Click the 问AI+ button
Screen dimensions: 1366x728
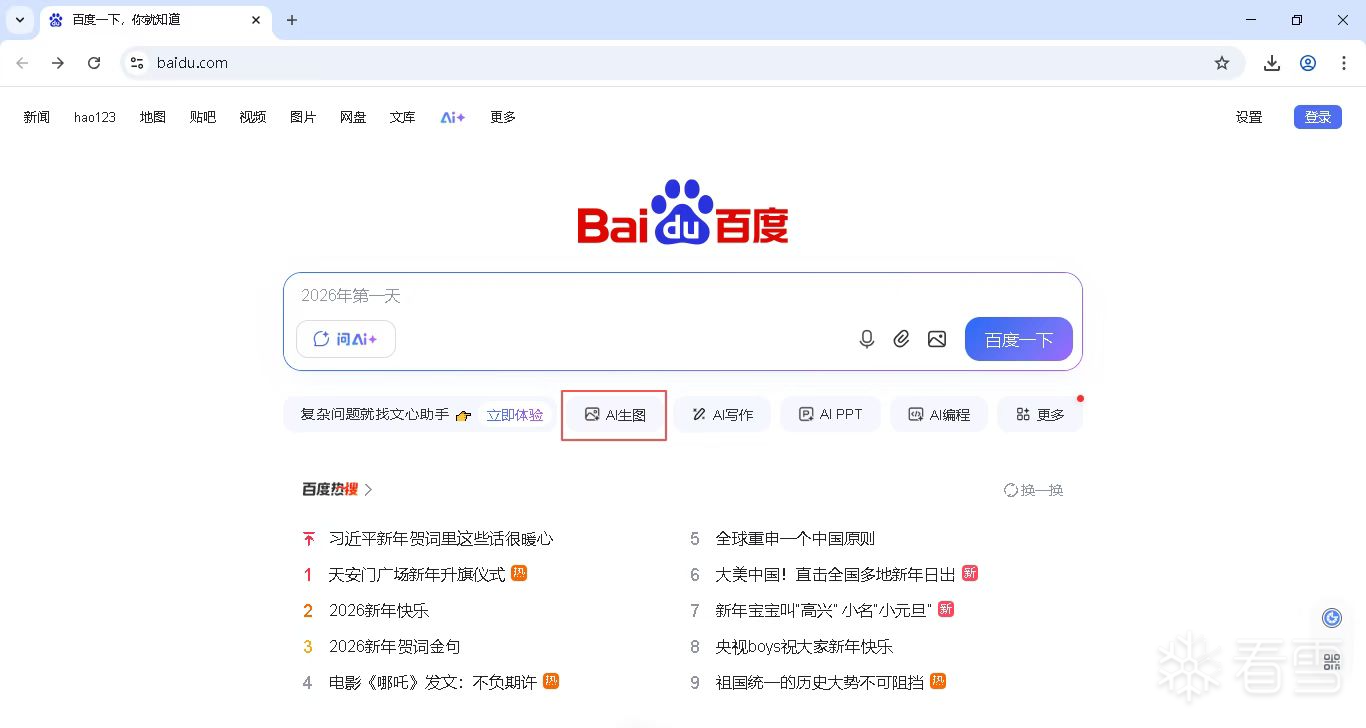[346, 339]
